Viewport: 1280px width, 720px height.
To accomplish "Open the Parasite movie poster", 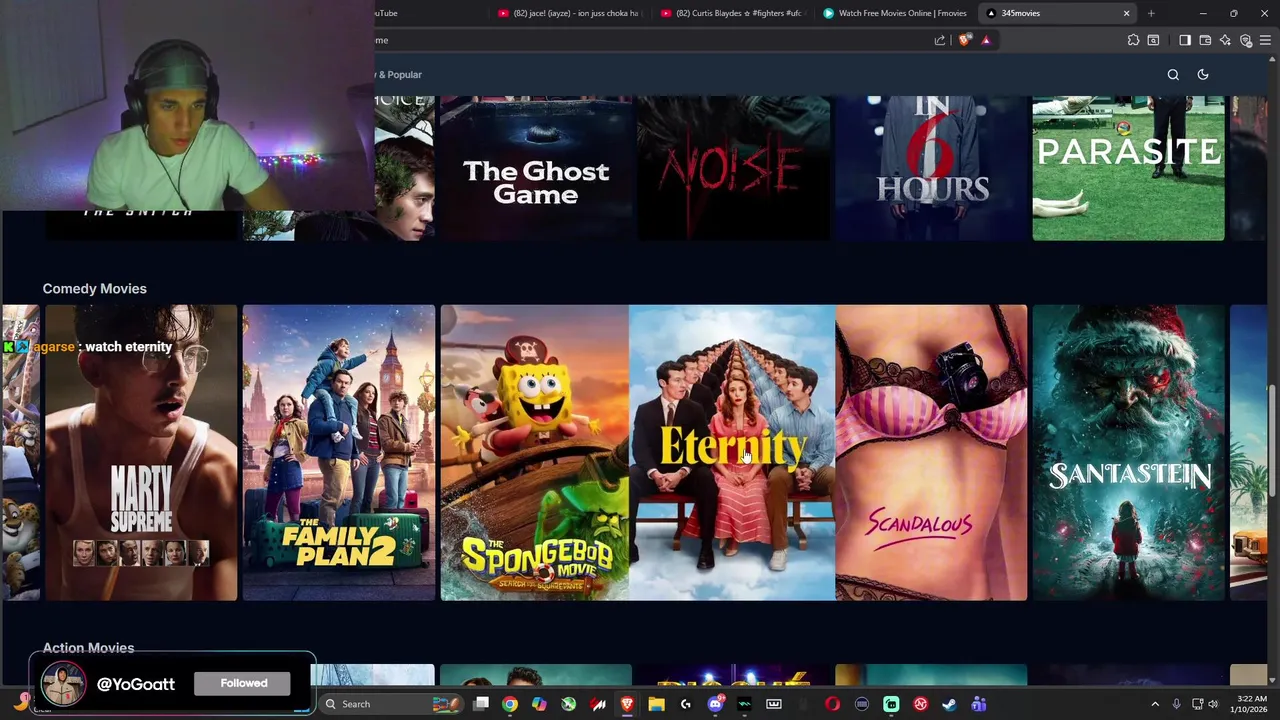I will pos(1128,168).
